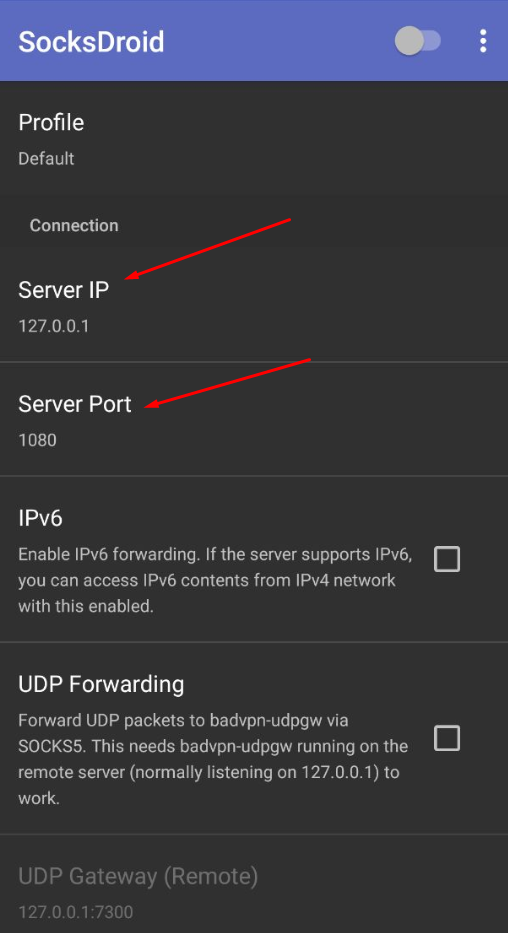Tap the 127.0.0.1 server address

tap(54, 326)
